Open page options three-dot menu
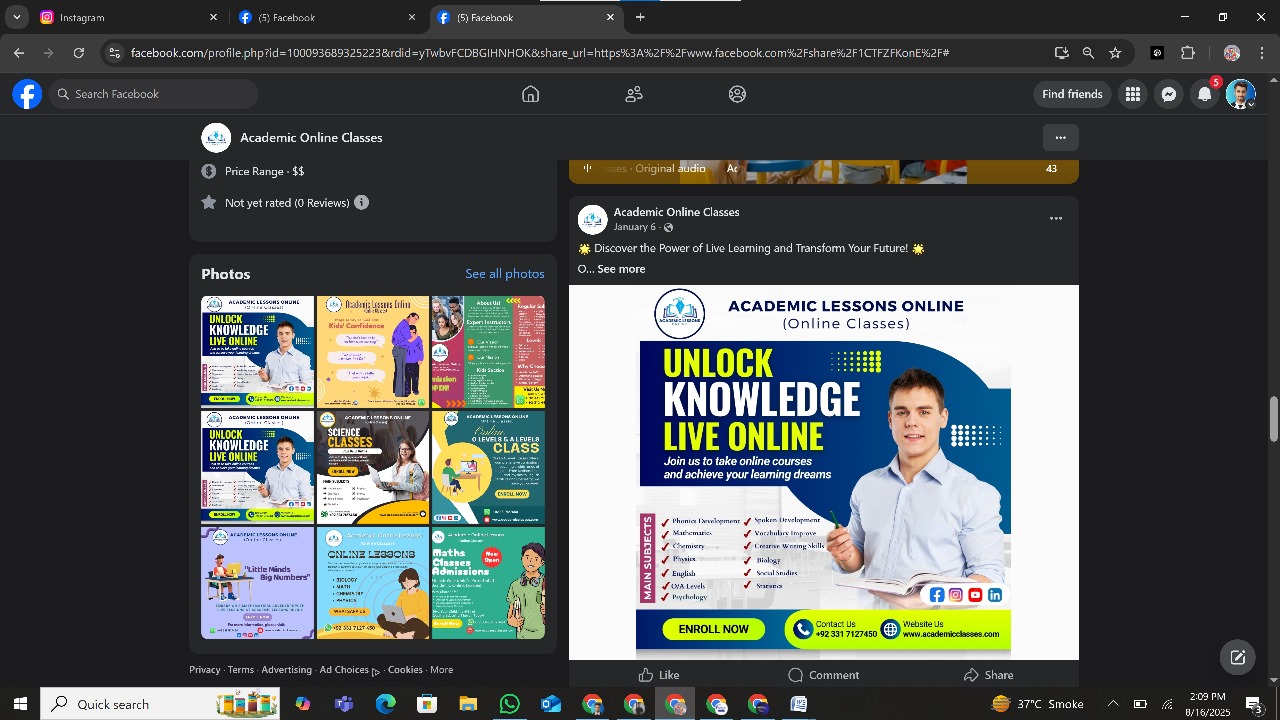This screenshot has height=720, width=1280. [x=1060, y=138]
